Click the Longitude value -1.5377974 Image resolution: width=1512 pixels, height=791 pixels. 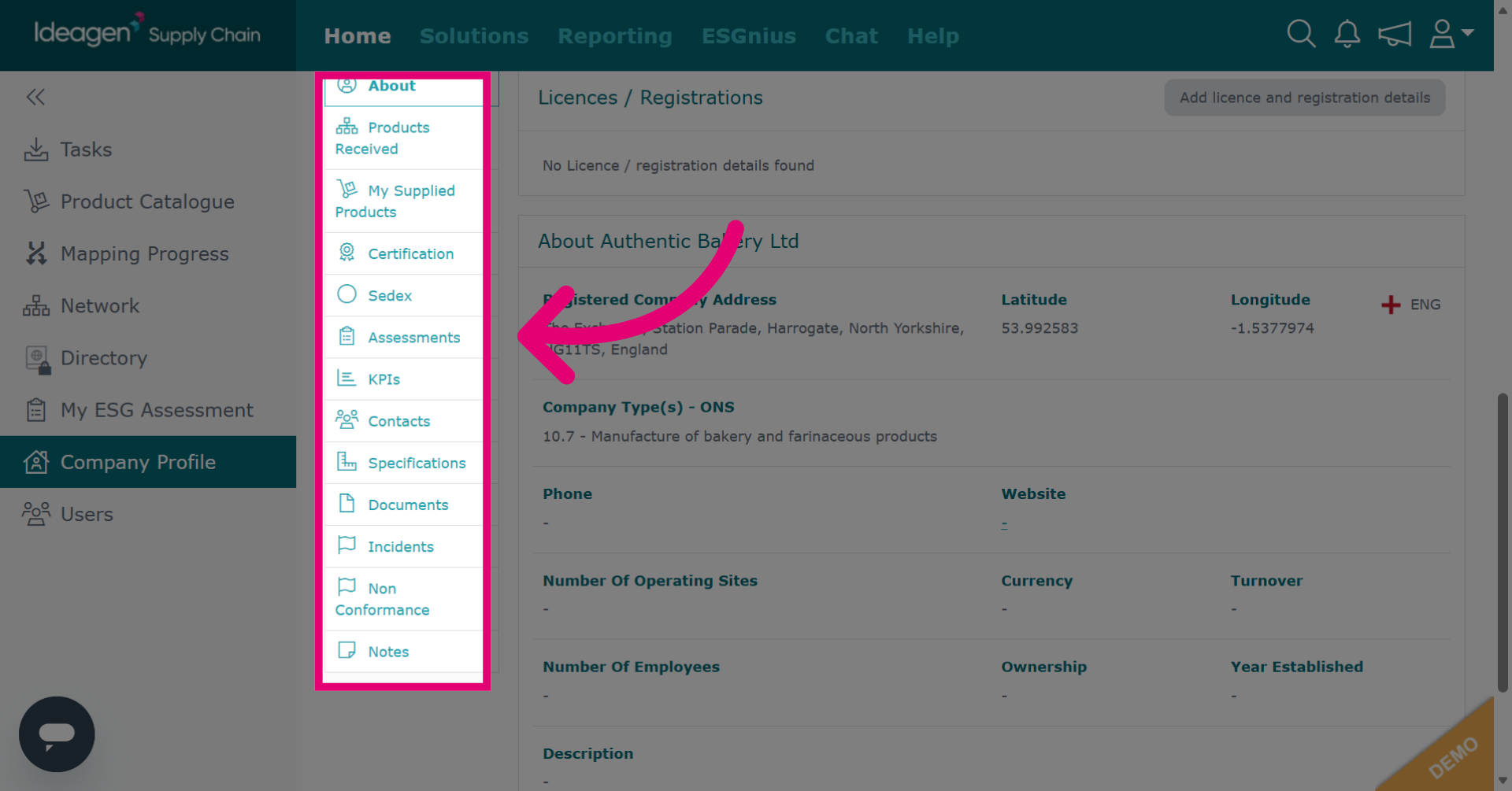pyautogui.click(x=1272, y=328)
